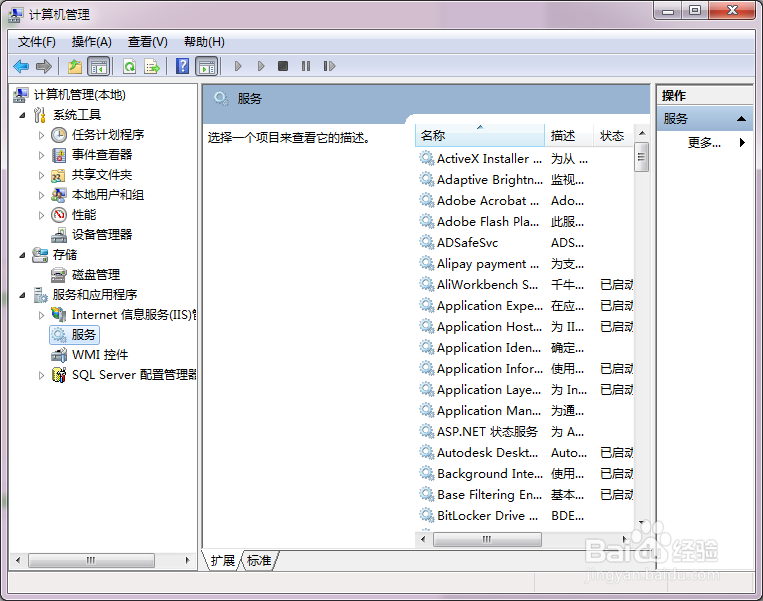Expand the 本地用户和组 branch arrow
763x601 pixels.
41,195
